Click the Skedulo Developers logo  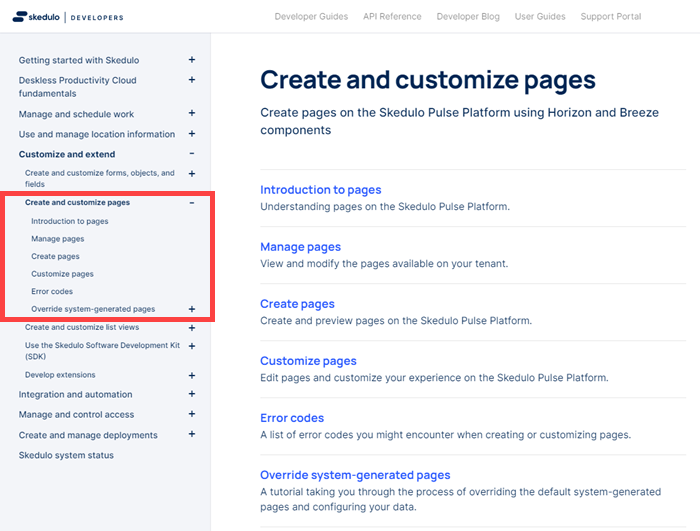pos(68,17)
